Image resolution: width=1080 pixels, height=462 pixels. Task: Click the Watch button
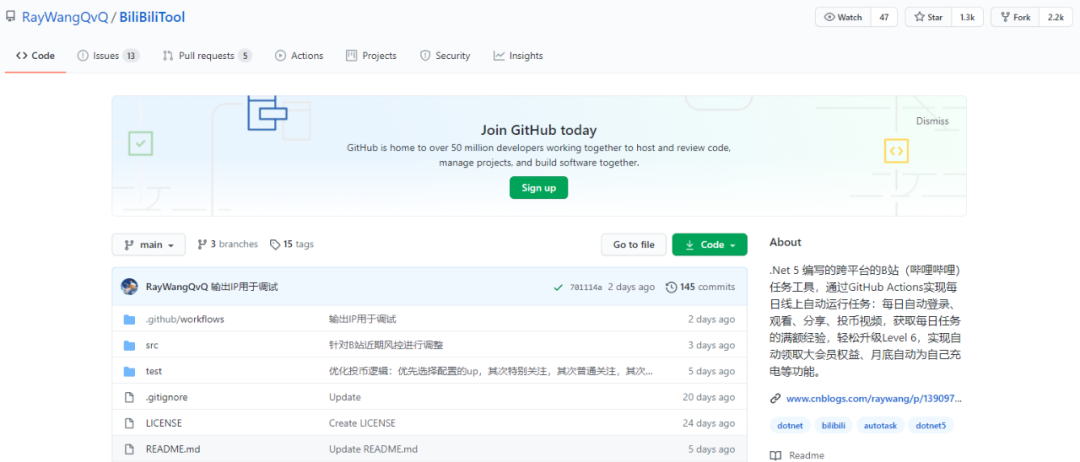[x=843, y=17]
